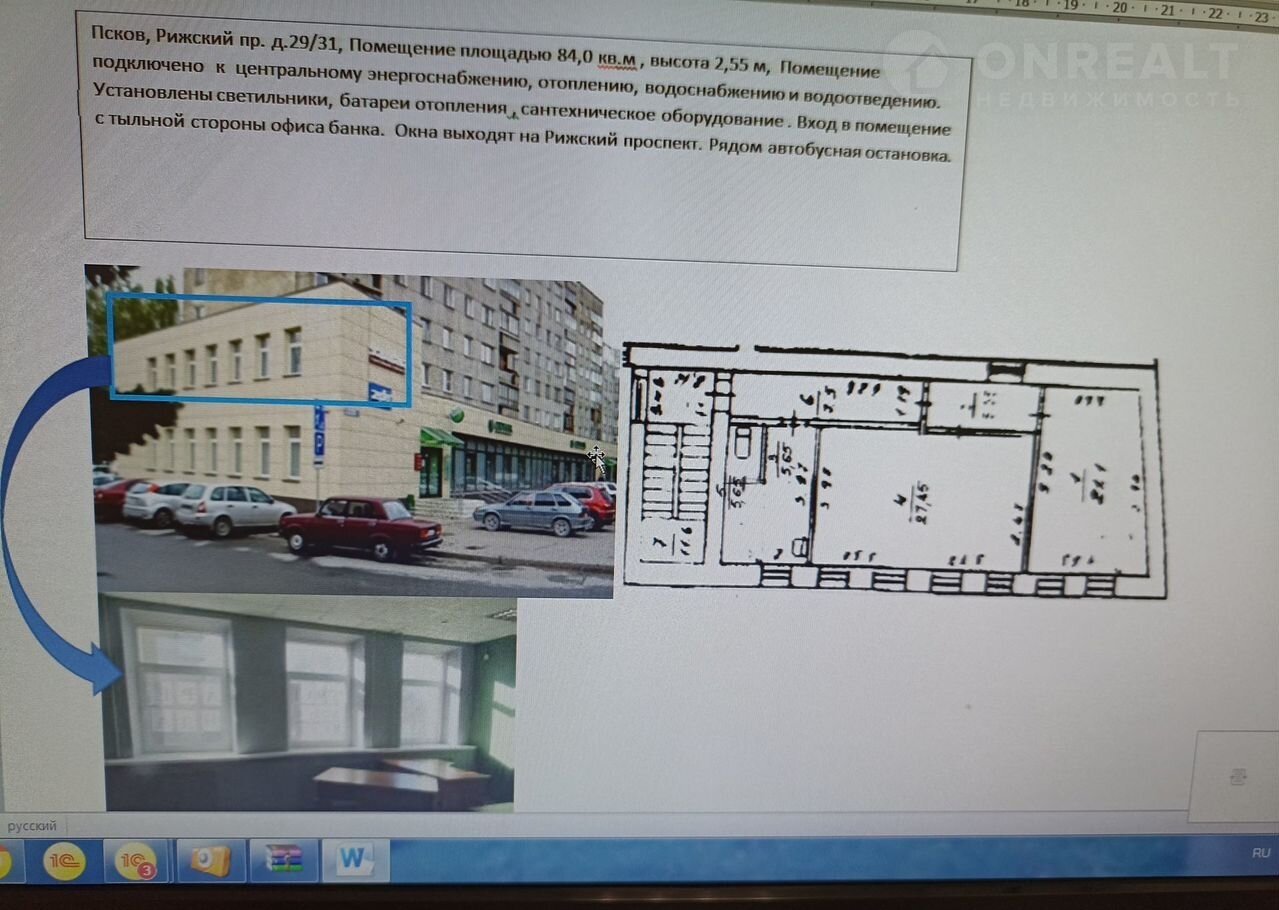This screenshot has height=910, width=1279.
Task: Click the small icon in bottom-right page box
Action: click(1238, 776)
